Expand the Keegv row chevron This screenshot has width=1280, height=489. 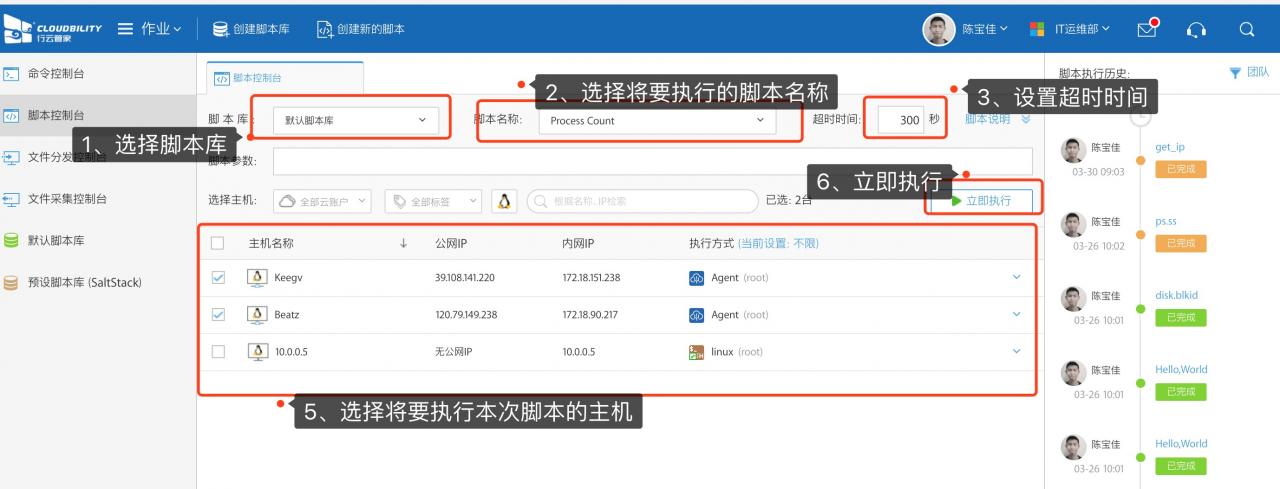point(1017,277)
